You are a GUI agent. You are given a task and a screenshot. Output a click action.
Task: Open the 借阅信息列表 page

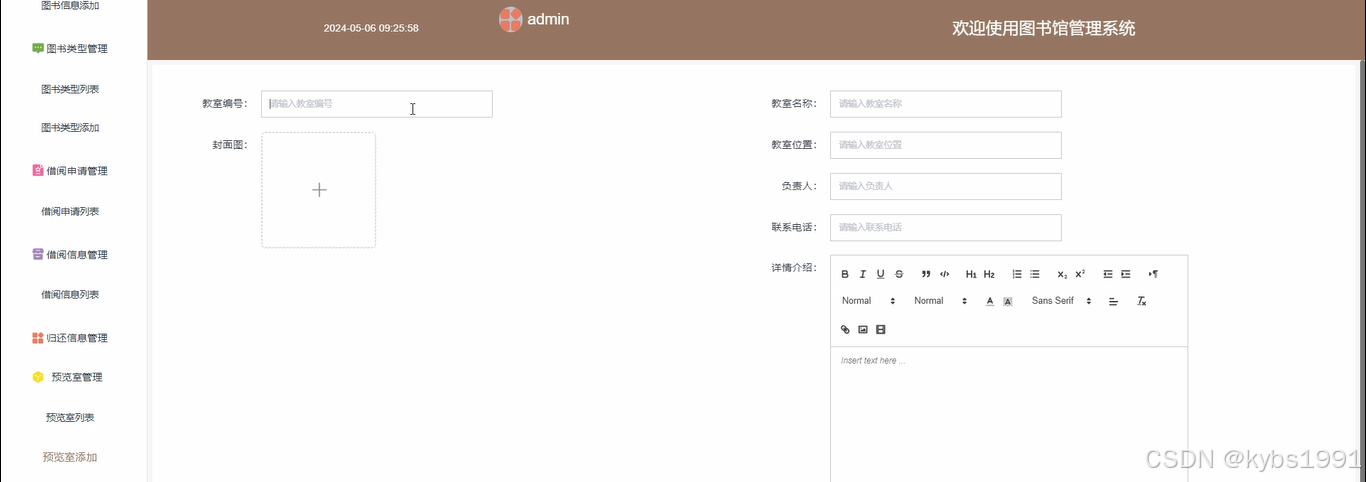coord(70,295)
